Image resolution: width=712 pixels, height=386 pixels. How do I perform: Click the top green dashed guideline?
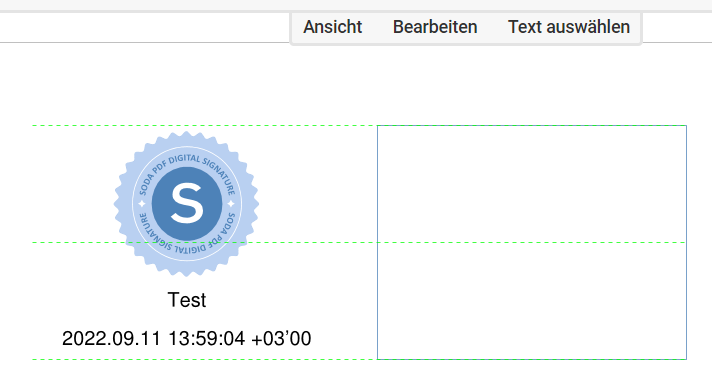click(x=204, y=125)
